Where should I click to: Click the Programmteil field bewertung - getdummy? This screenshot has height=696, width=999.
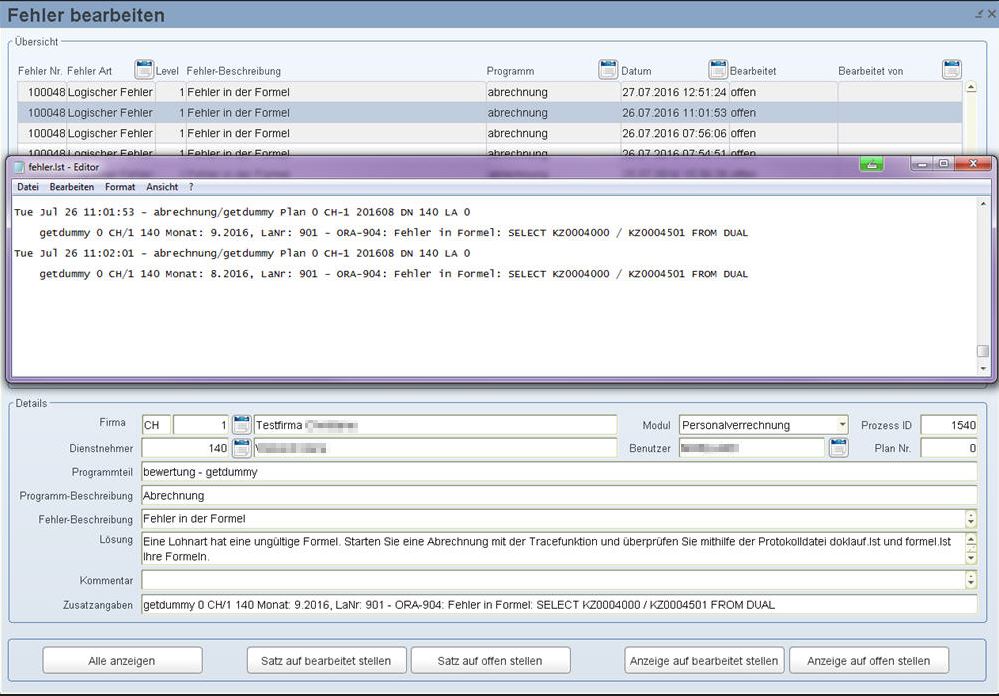(x=559, y=472)
